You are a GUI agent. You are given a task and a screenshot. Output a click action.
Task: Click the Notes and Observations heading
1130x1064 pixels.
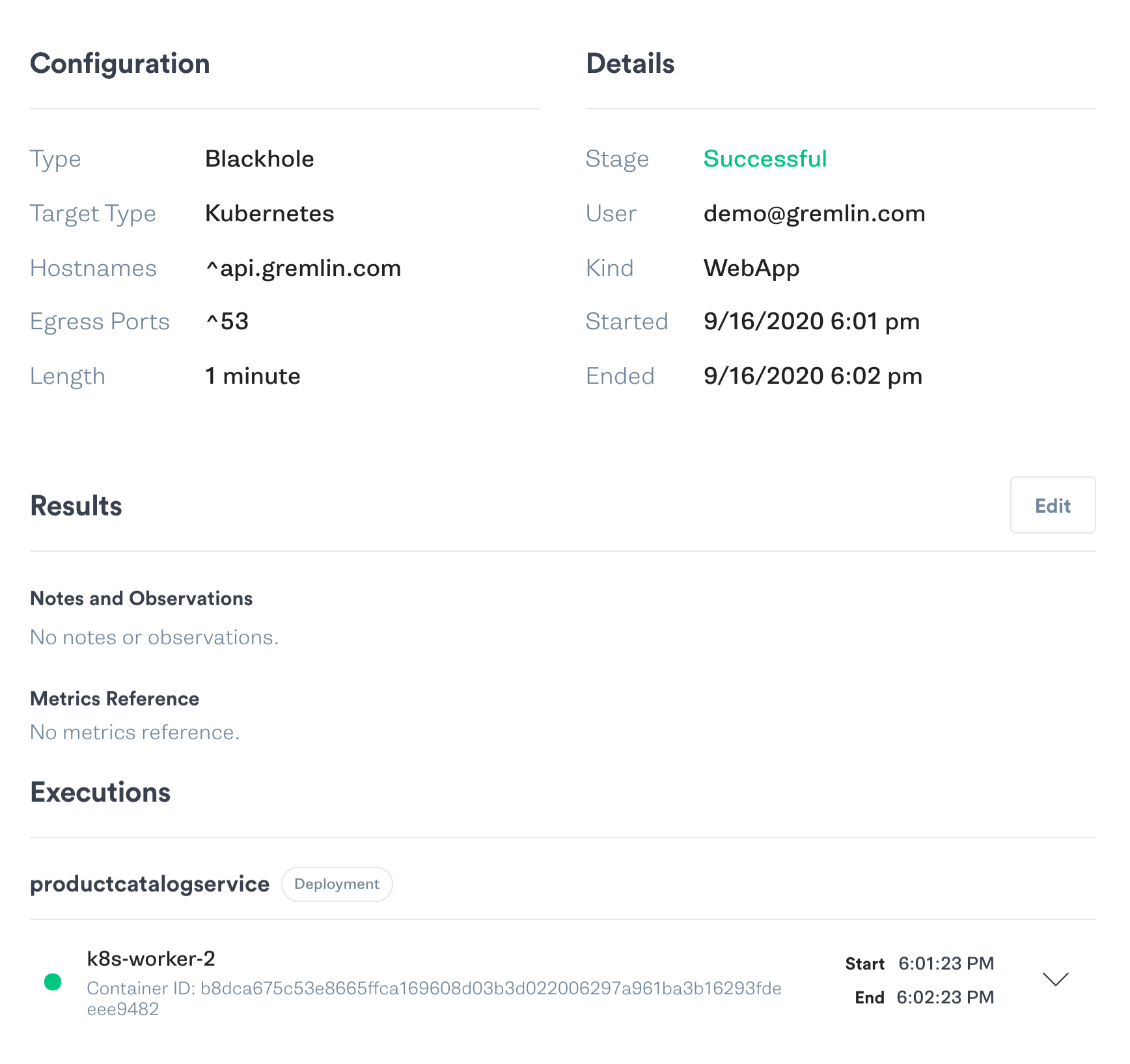(141, 598)
